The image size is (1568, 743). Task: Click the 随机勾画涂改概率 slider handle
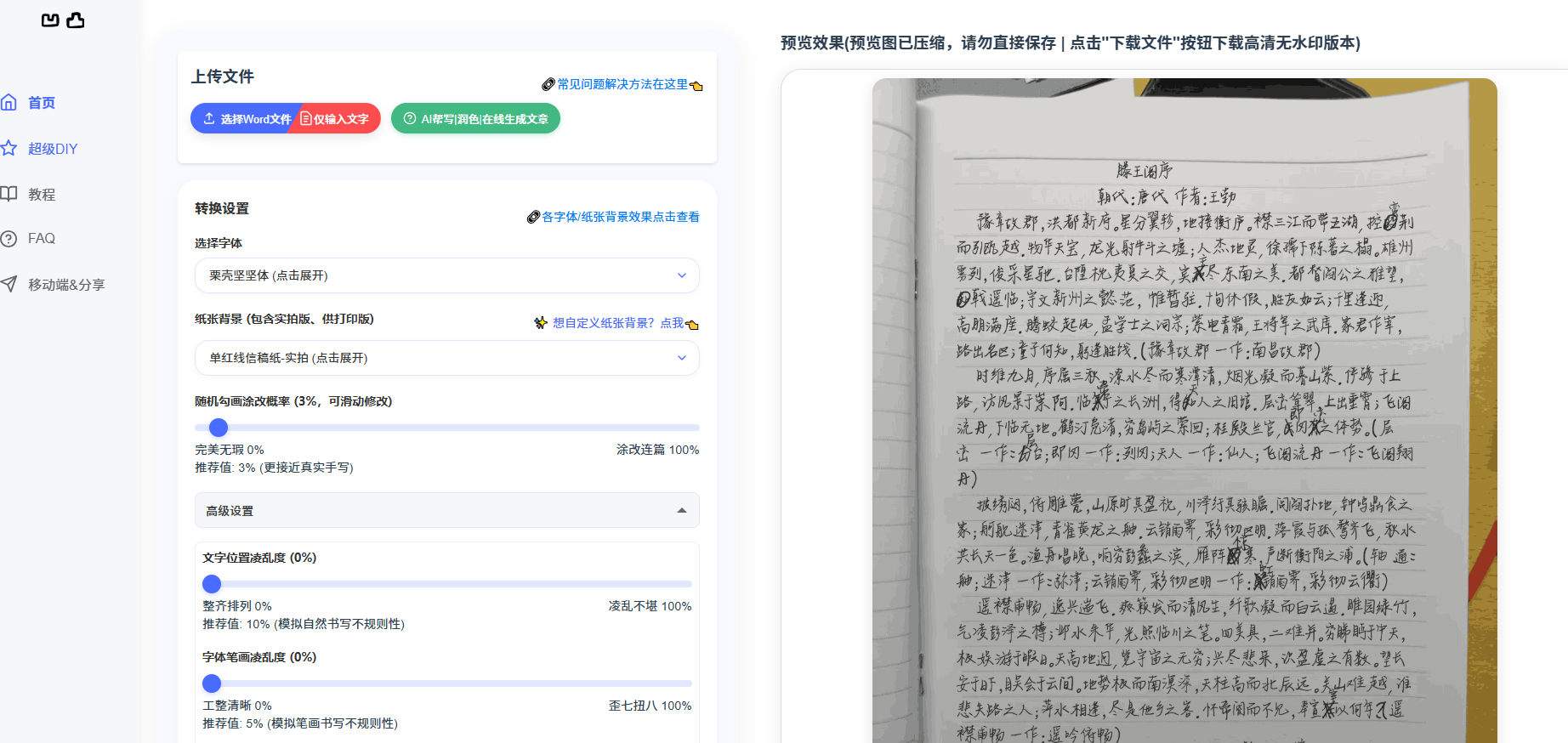tap(219, 428)
